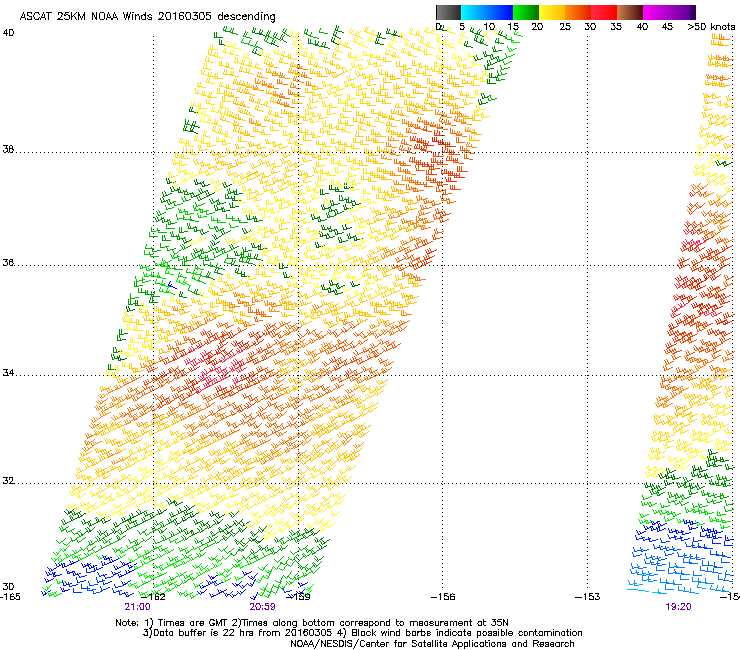Select the gray 0-5 knots legend swatch

(448, 12)
